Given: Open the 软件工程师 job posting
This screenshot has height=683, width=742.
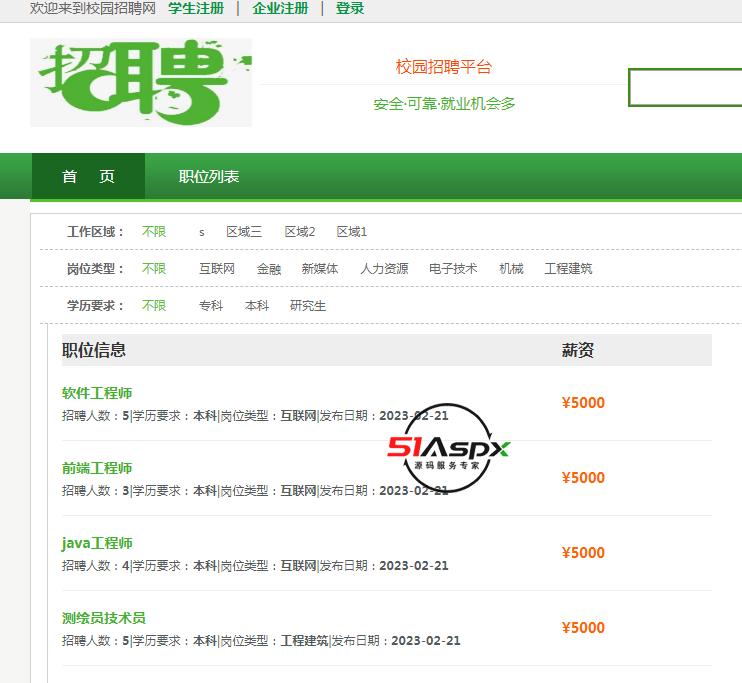Looking at the screenshot, I should point(97,393).
